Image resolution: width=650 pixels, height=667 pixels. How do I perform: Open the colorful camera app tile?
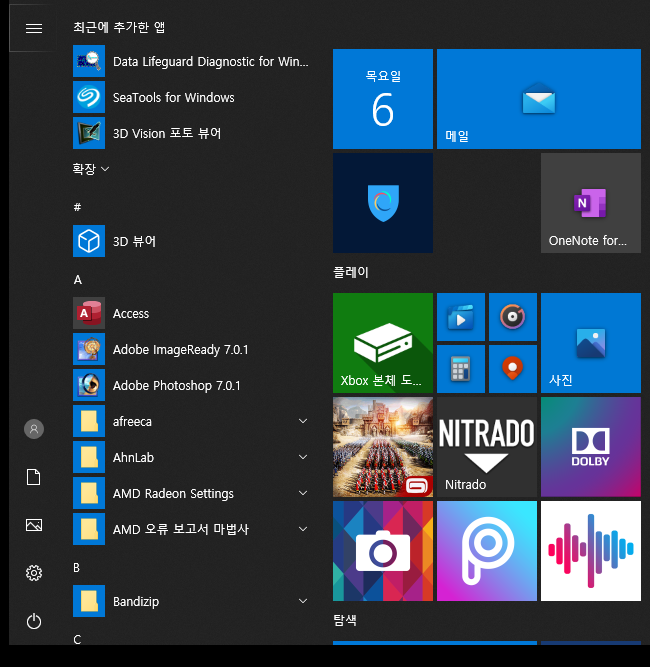point(383,551)
